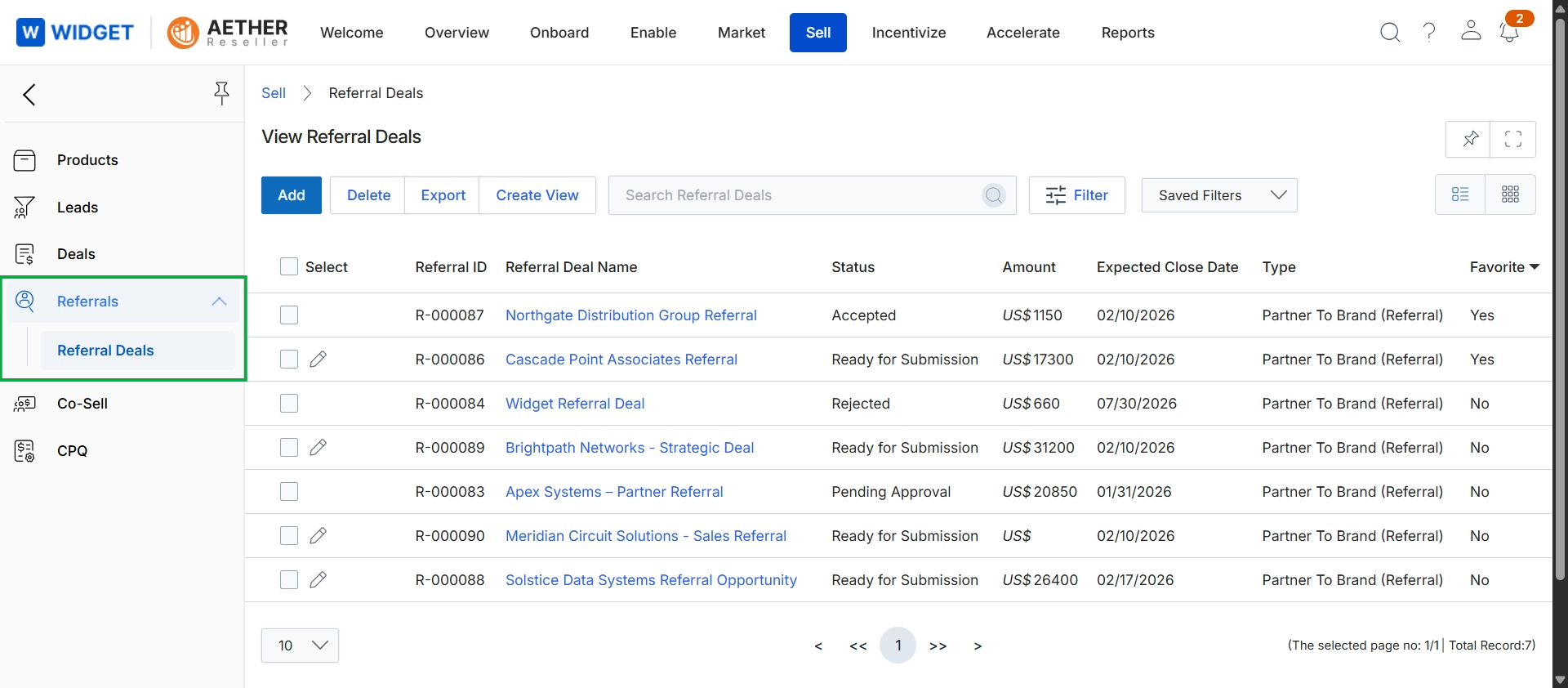
Task: Go to the last page with >>
Action: tap(938, 646)
